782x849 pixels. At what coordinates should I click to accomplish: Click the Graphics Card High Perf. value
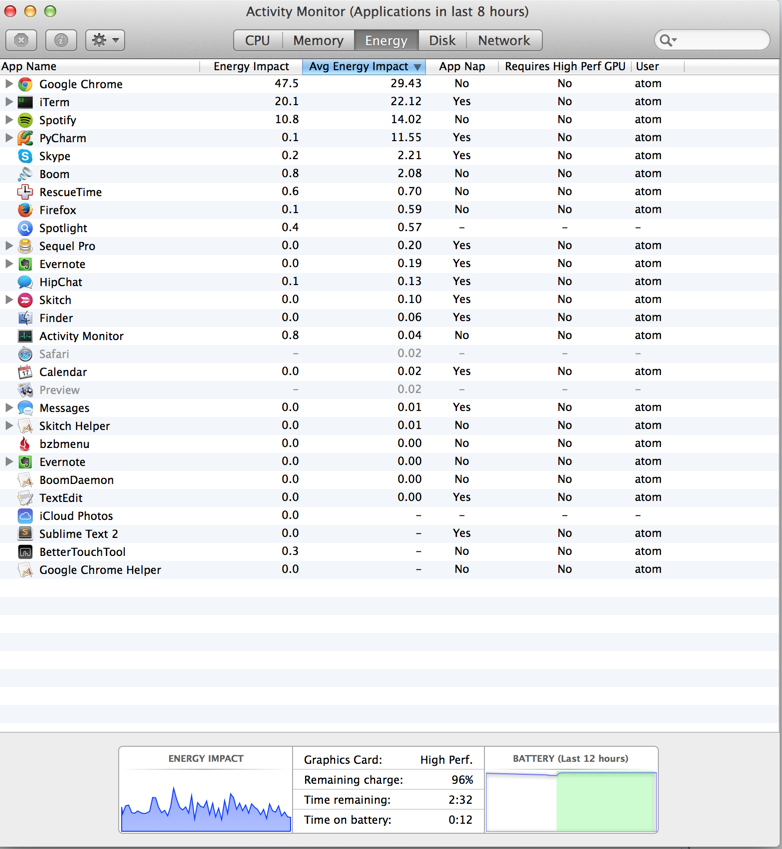click(x=446, y=760)
